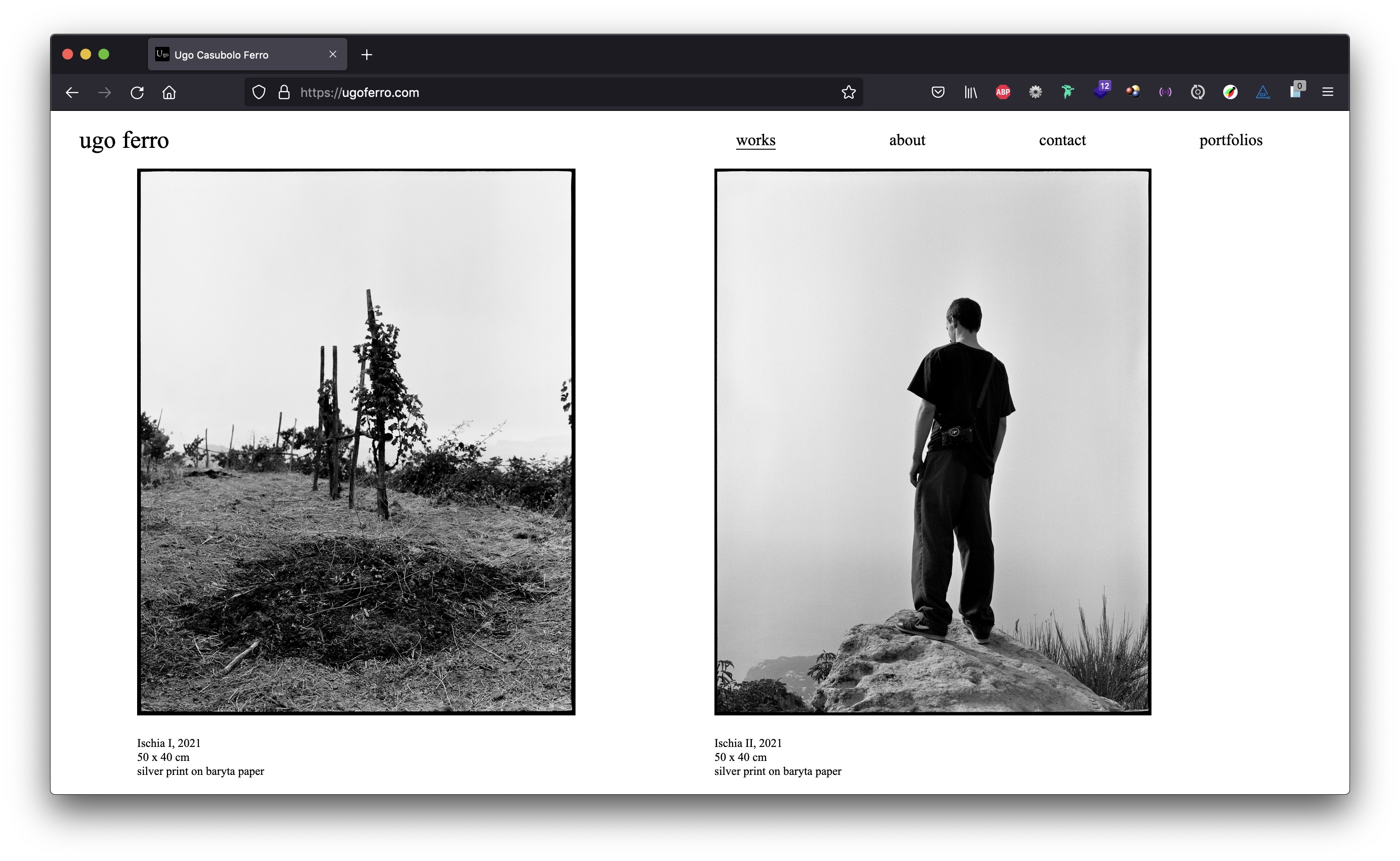Open the Library bookmarks panel

pos(970,92)
